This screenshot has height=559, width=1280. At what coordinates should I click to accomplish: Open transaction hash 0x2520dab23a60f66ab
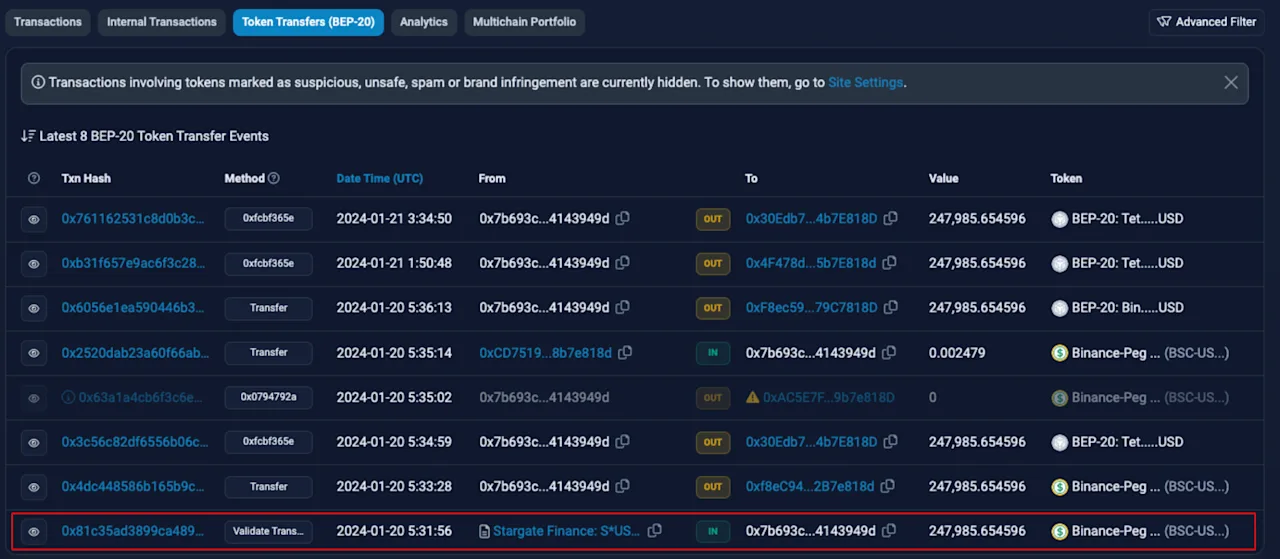coord(135,353)
